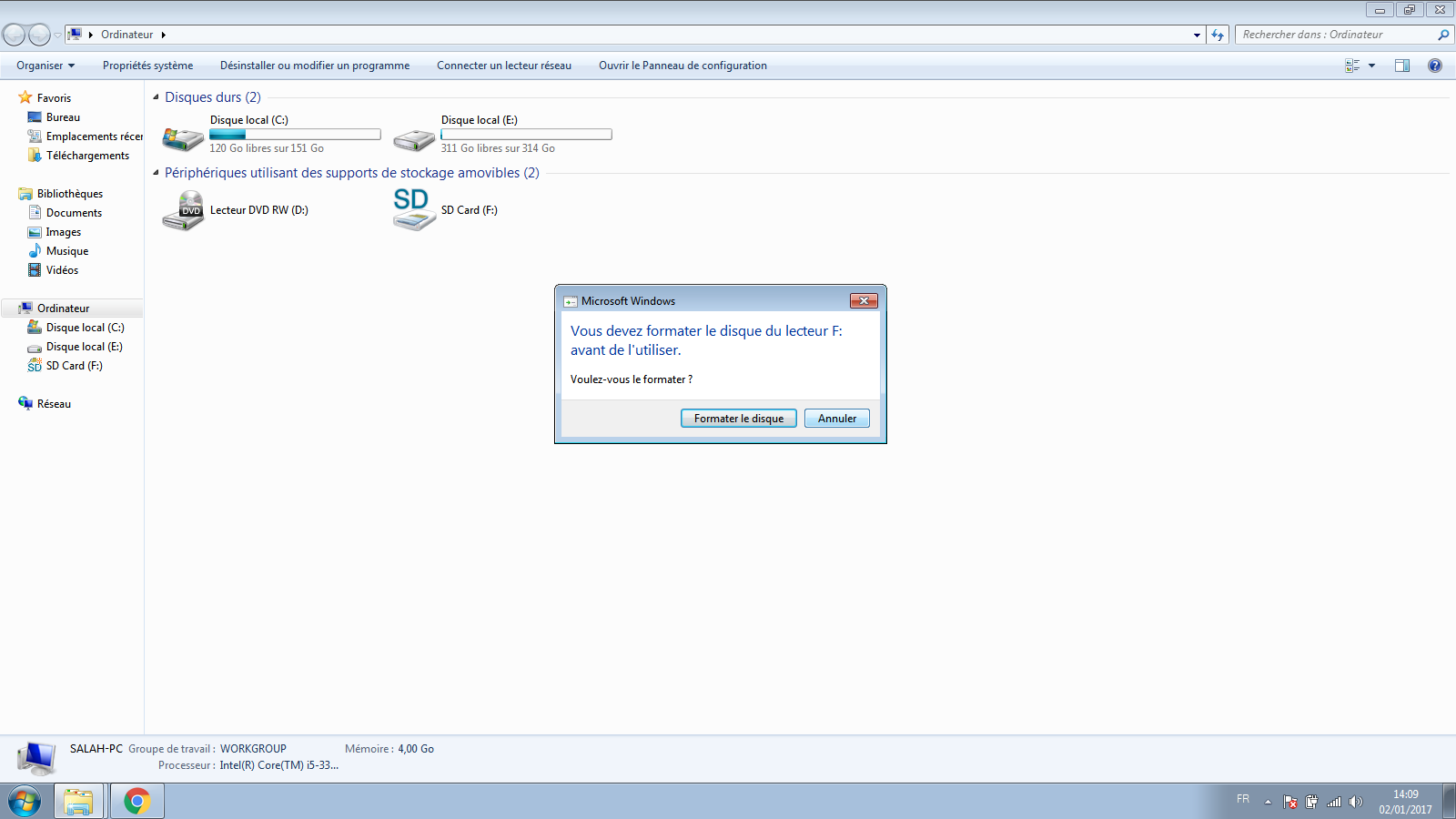Open the Images library
Viewport: 1456px width, 819px height.
pos(63,232)
